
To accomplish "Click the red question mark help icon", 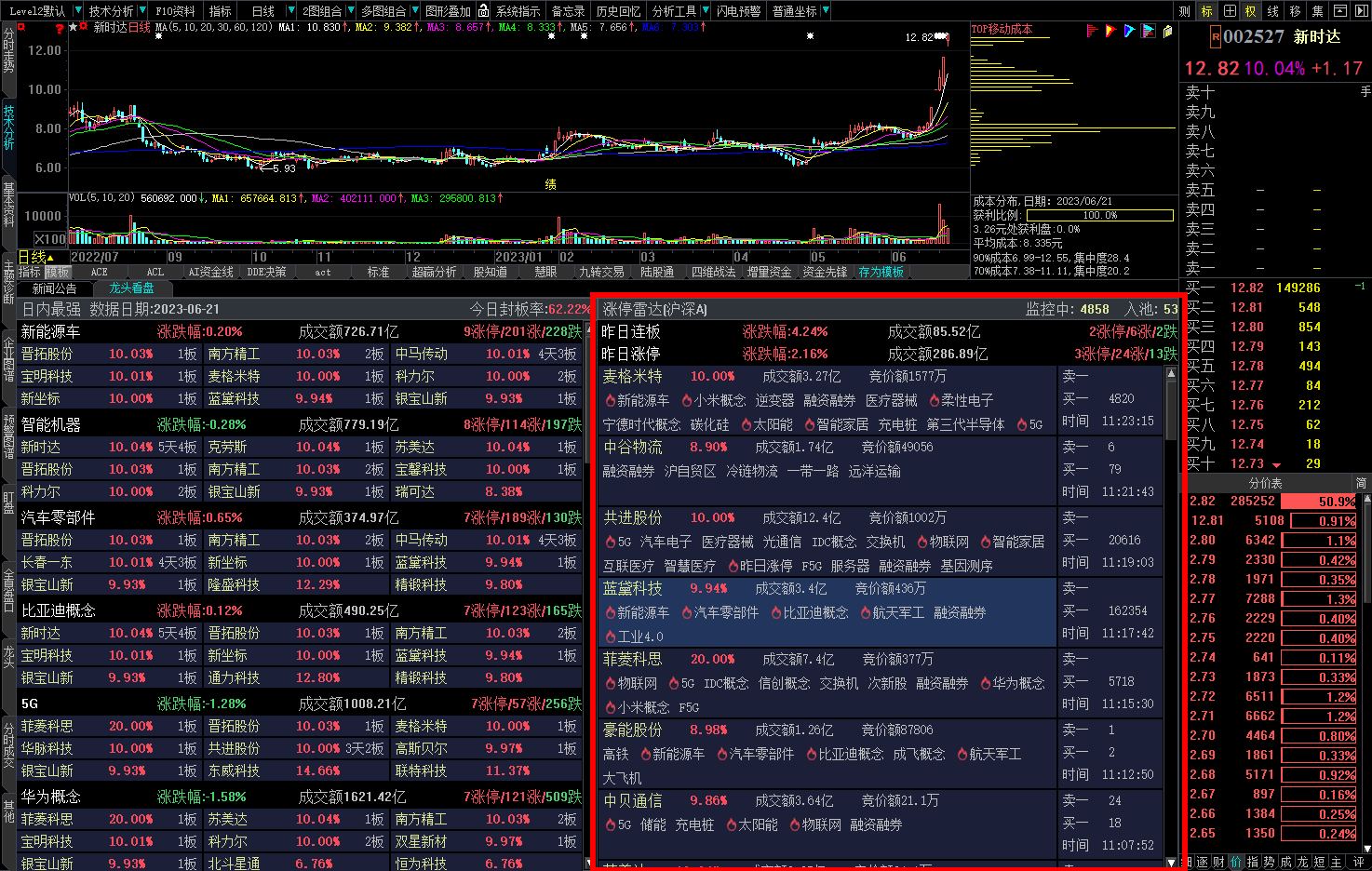I will [x=60, y=29].
